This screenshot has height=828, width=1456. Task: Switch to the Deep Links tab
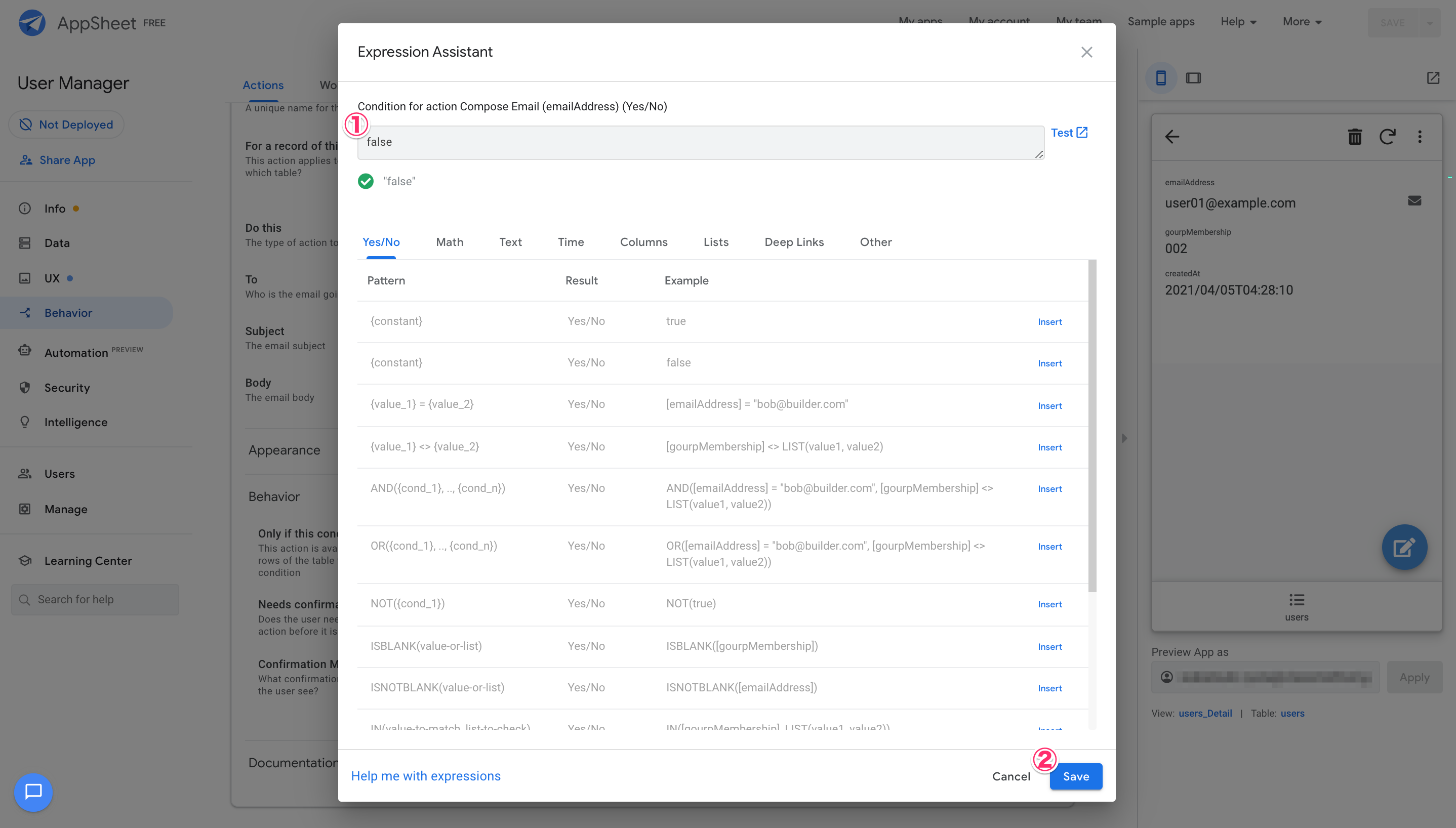coord(794,242)
